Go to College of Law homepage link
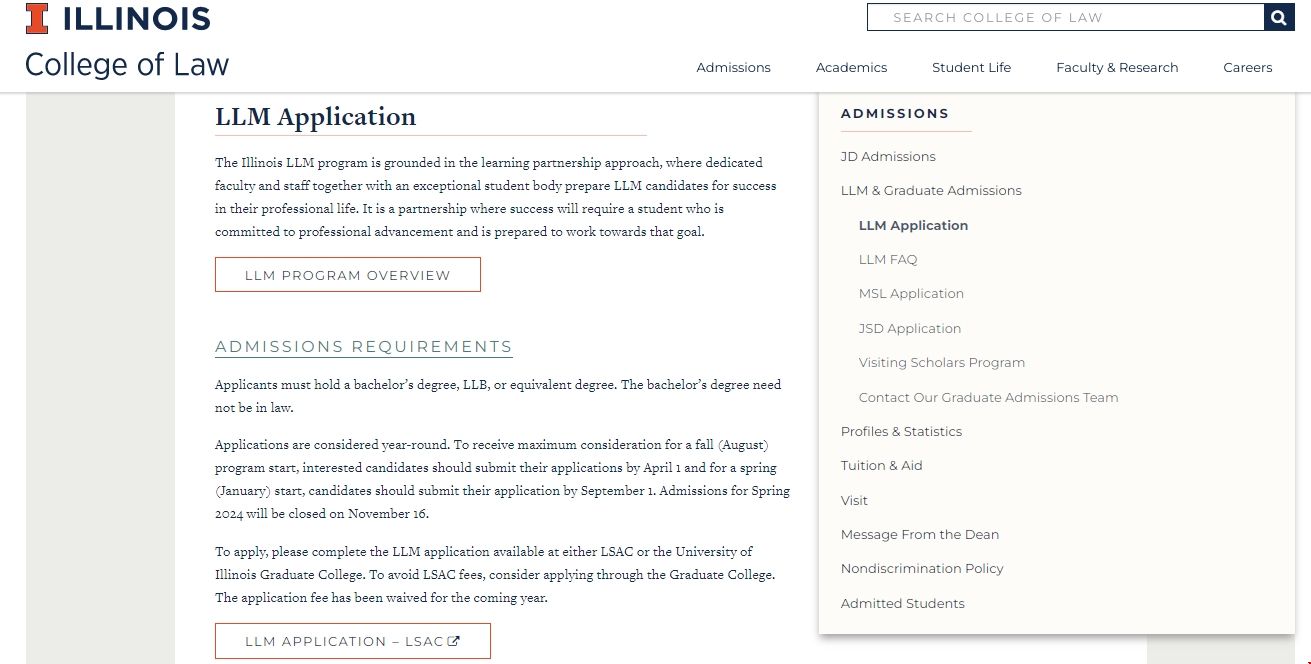The image size is (1311, 664). 126,63
